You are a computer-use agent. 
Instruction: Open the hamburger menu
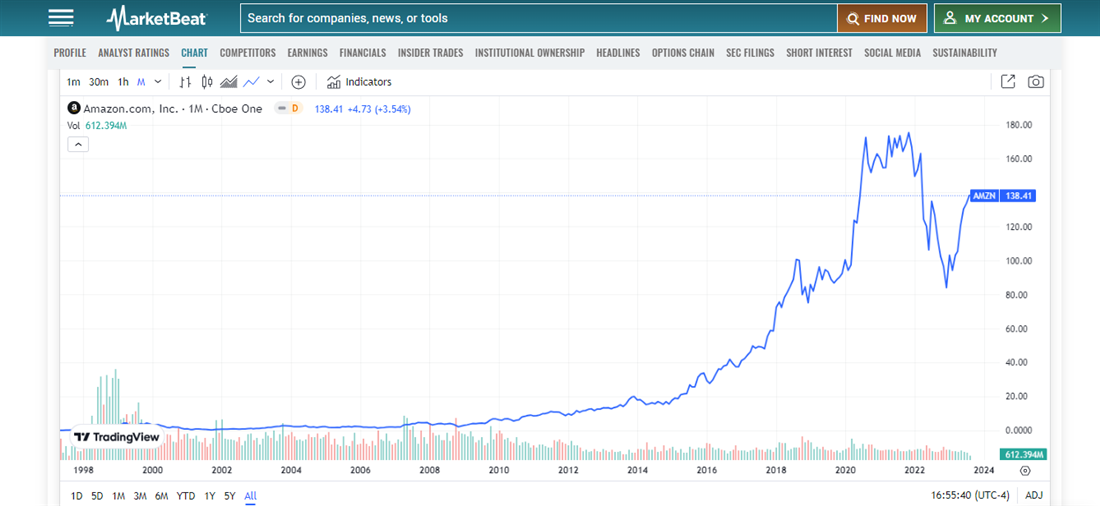click(x=61, y=18)
